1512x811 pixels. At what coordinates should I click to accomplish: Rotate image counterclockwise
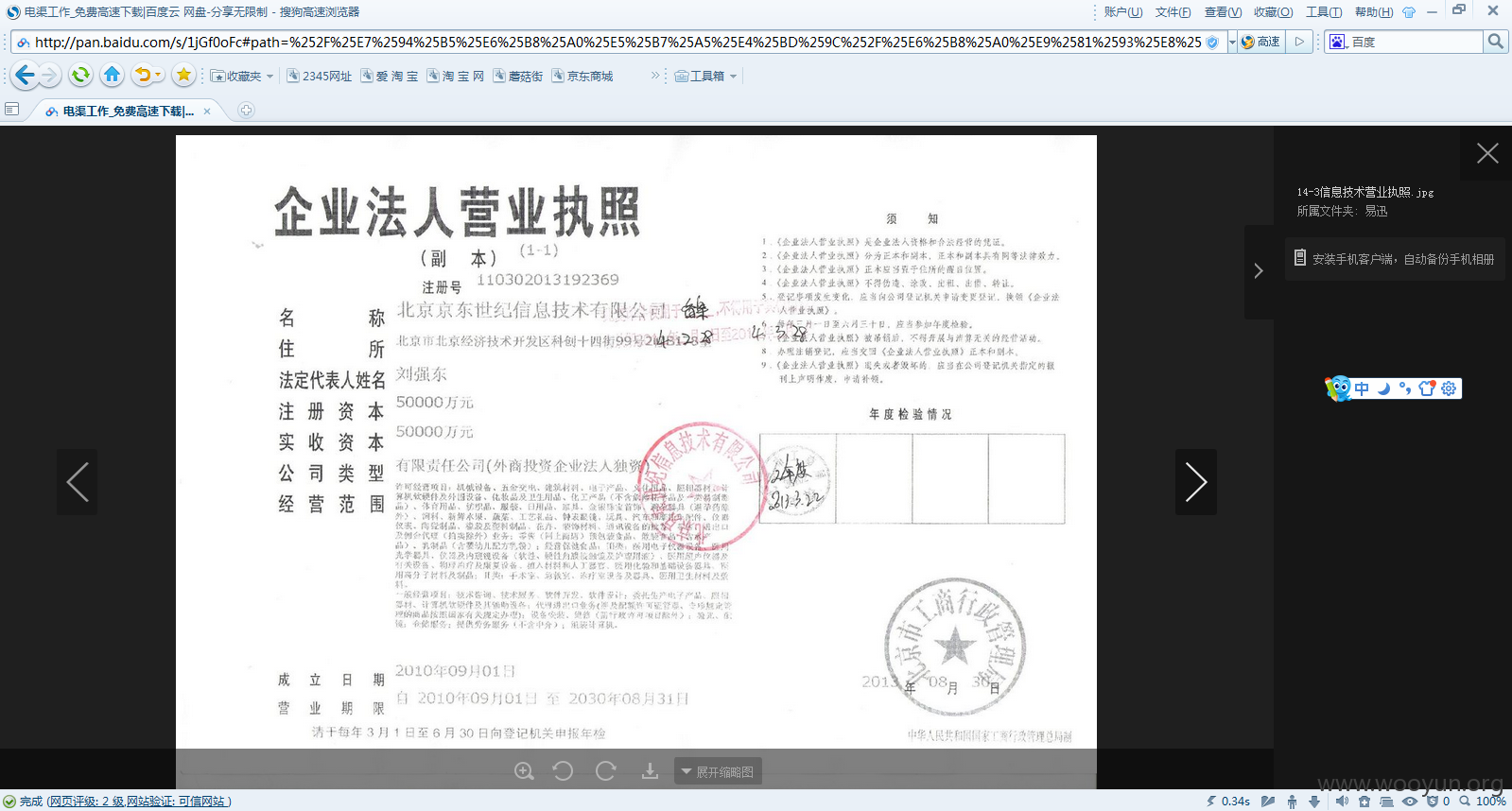(x=563, y=771)
